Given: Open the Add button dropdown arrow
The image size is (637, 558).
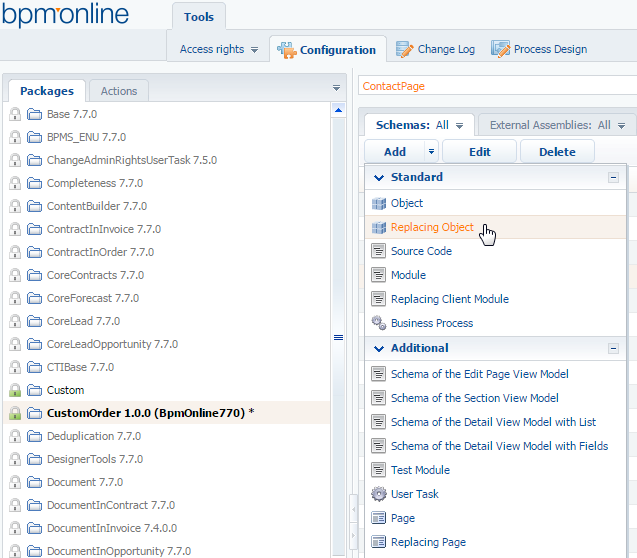Looking at the screenshot, I should (431, 152).
